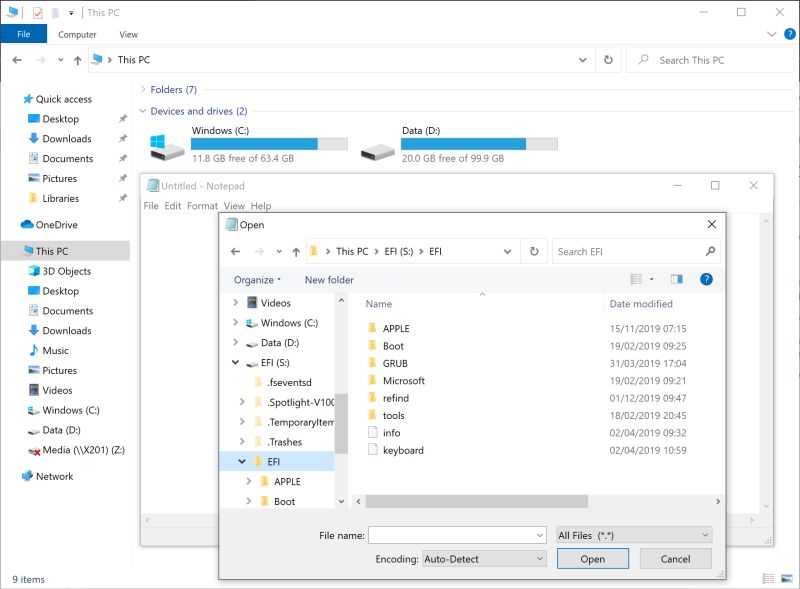Go back in the Open dialog navigation
The width and height of the screenshot is (800, 589).
tap(235, 251)
